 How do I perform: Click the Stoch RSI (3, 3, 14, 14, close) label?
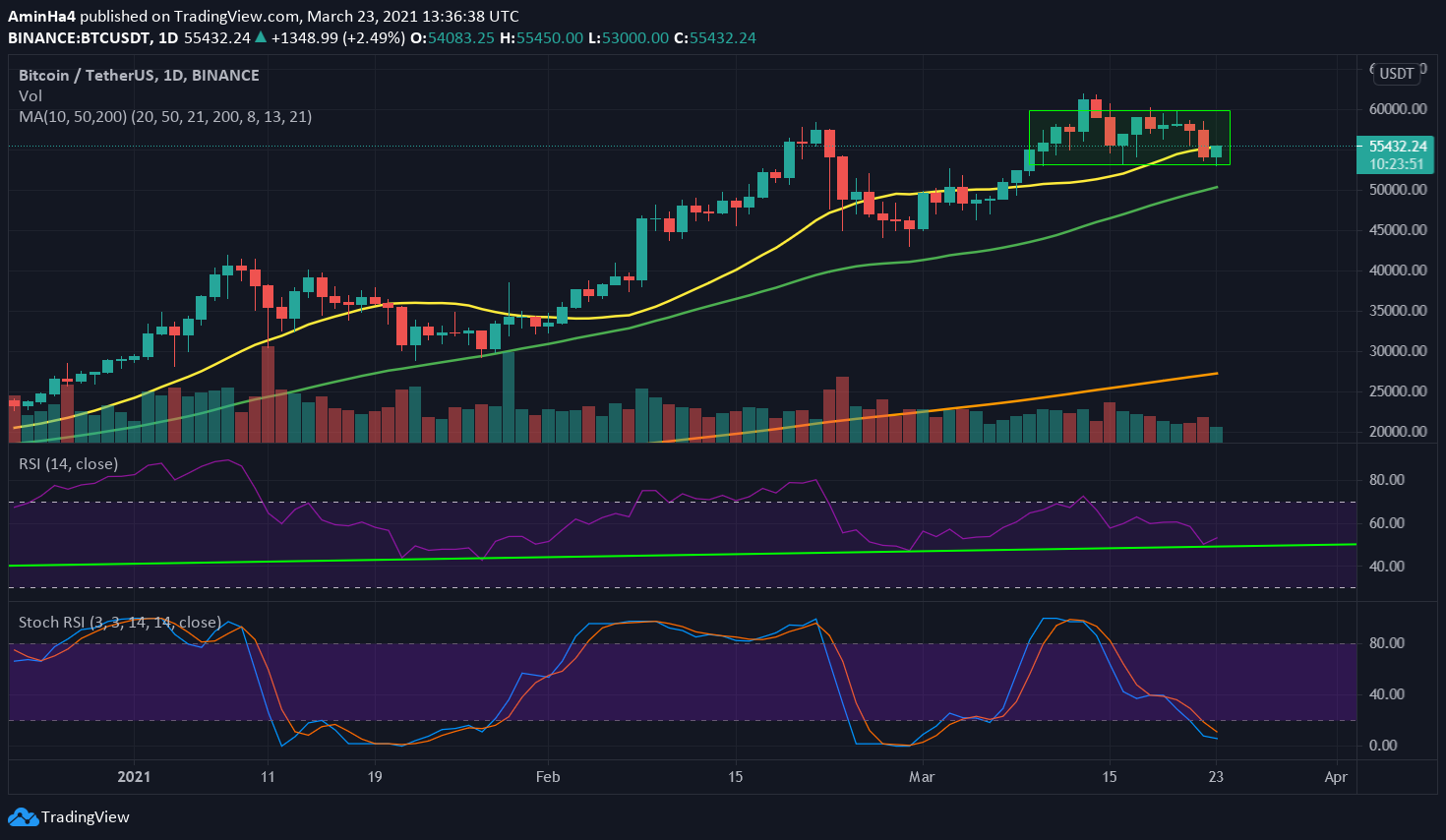coord(120,623)
